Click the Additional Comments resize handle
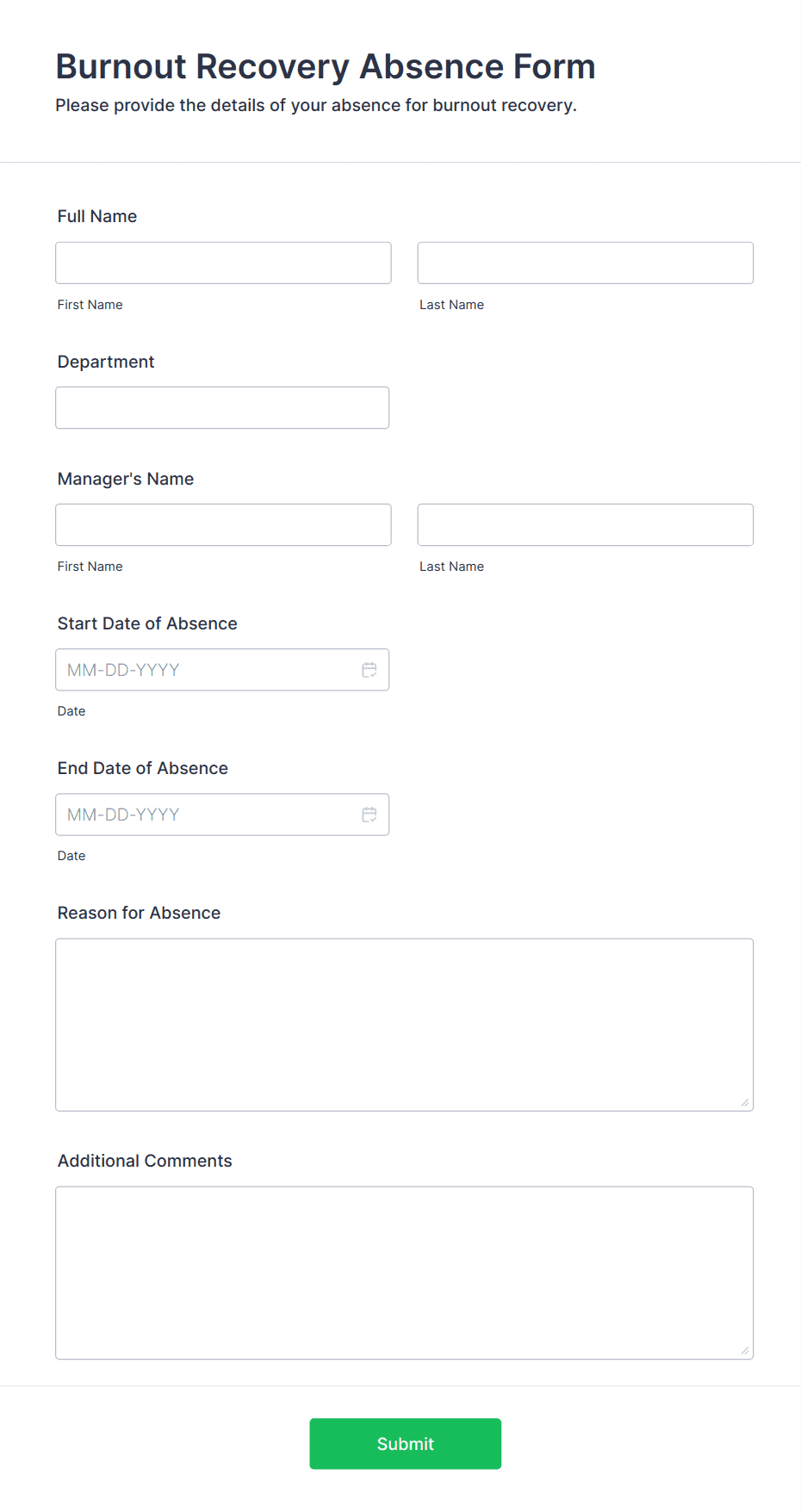 (x=744, y=1350)
